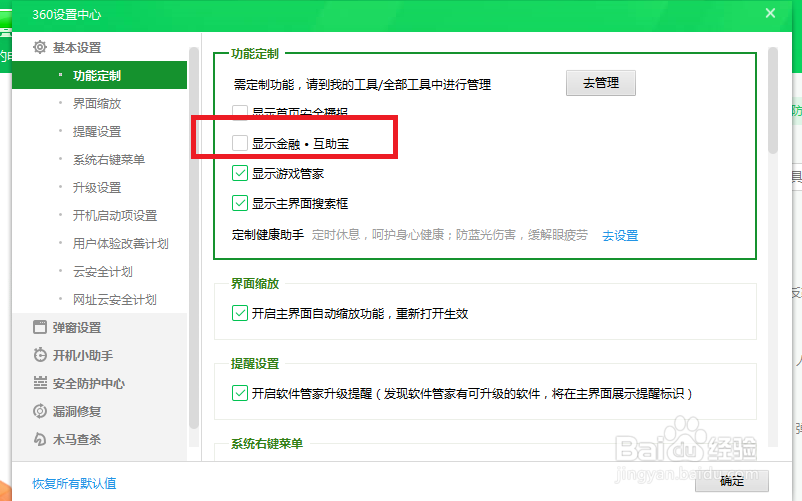Uncheck 显示主界面搜索框 checkbox
802x501 pixels.
pyautogui.click(x=240, y=203)
